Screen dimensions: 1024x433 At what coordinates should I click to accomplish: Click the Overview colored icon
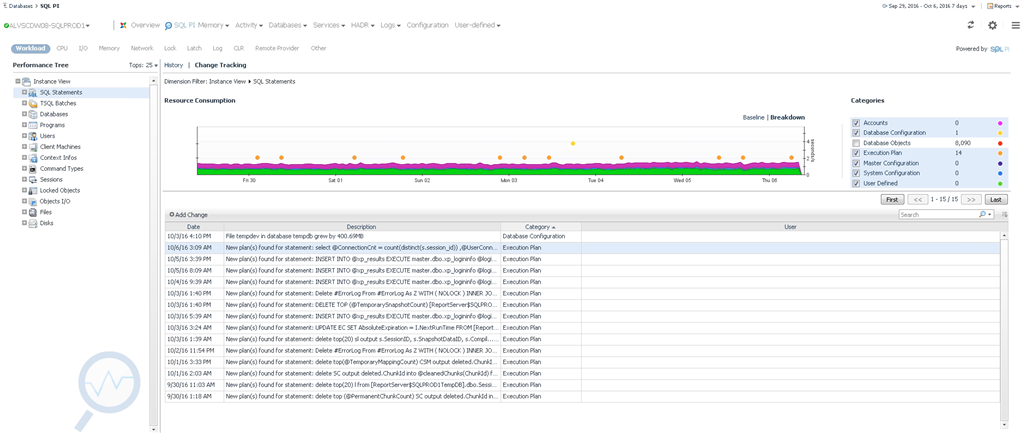(x=123, y=25)
